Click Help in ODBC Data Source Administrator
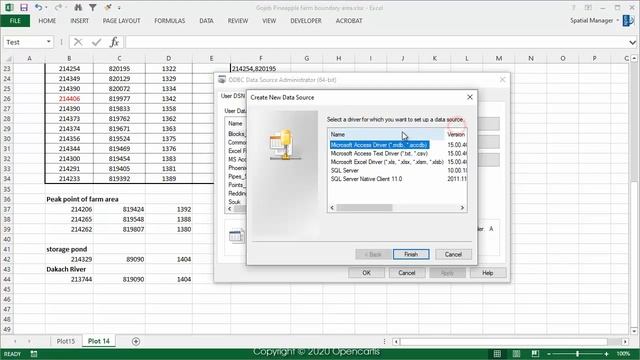 click(488, 273)
